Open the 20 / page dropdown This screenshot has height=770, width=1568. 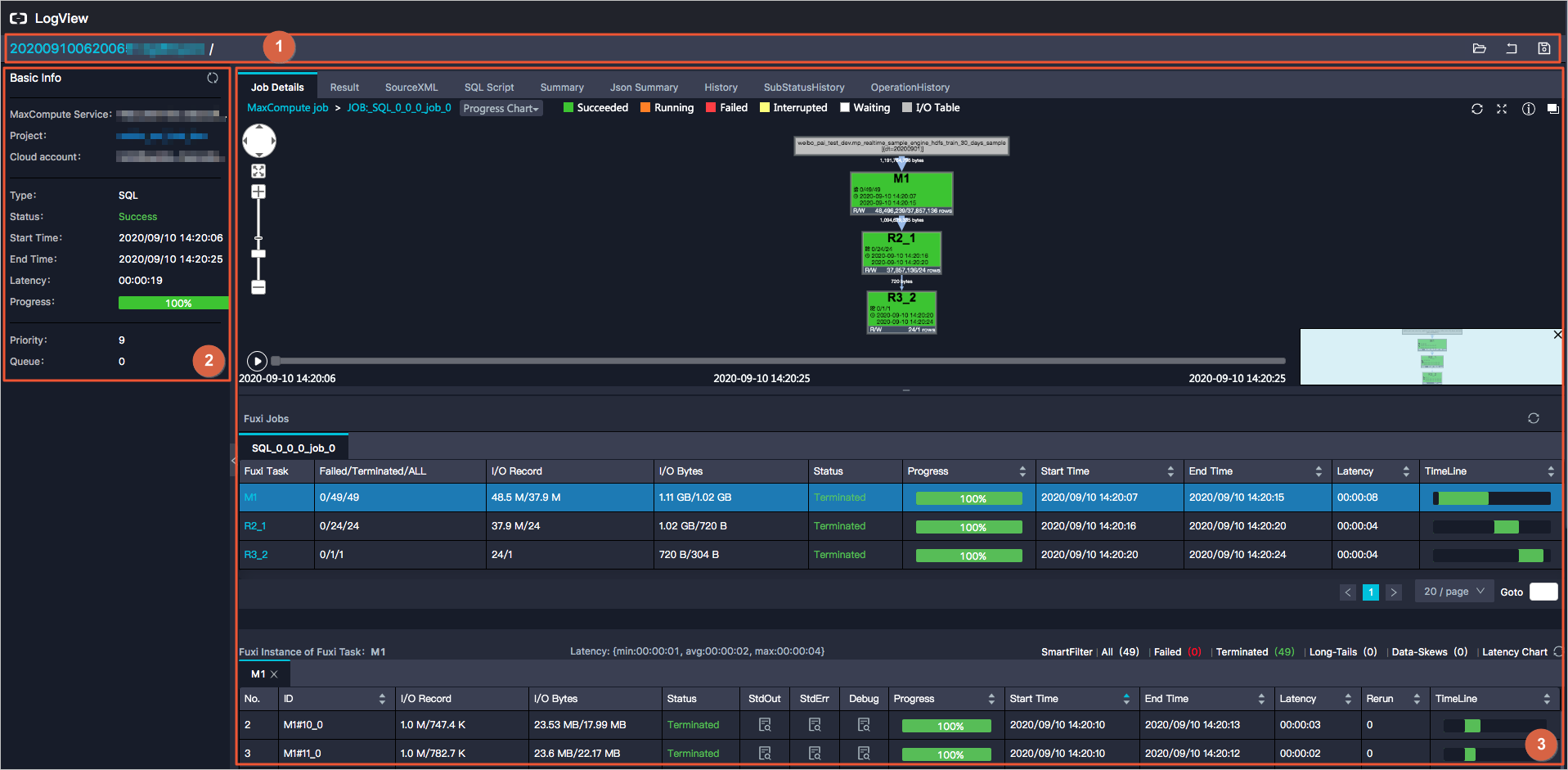coord(1453,592)
